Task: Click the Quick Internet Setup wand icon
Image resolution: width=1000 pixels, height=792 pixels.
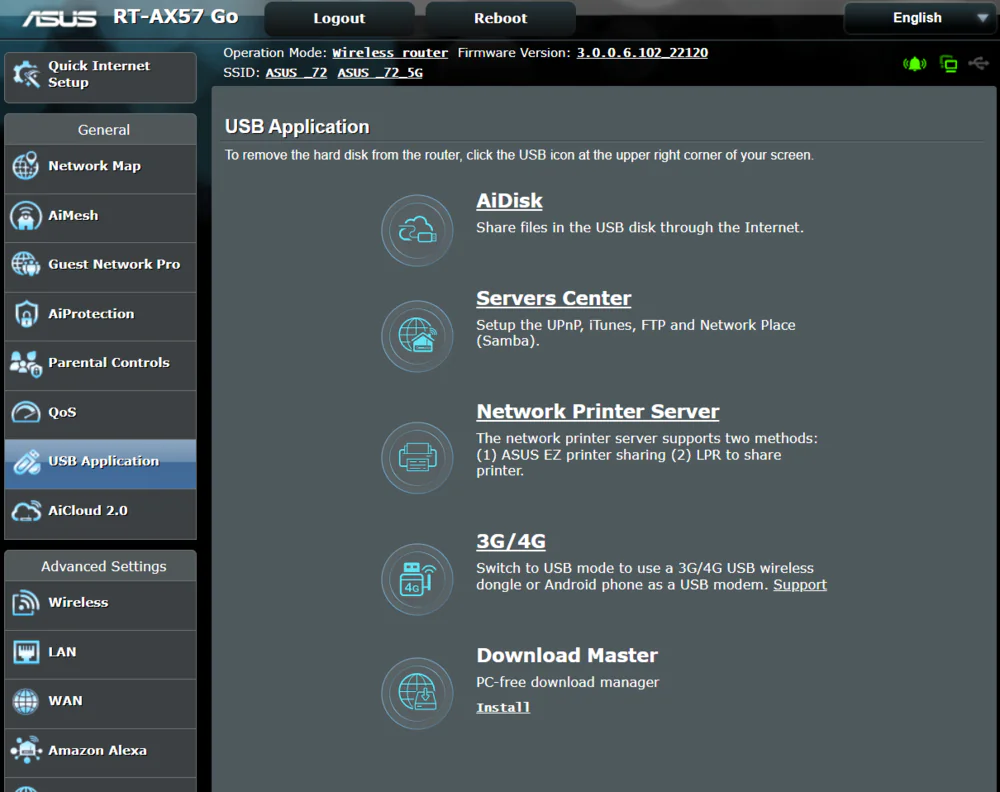Action: click(x=26, y=75)
